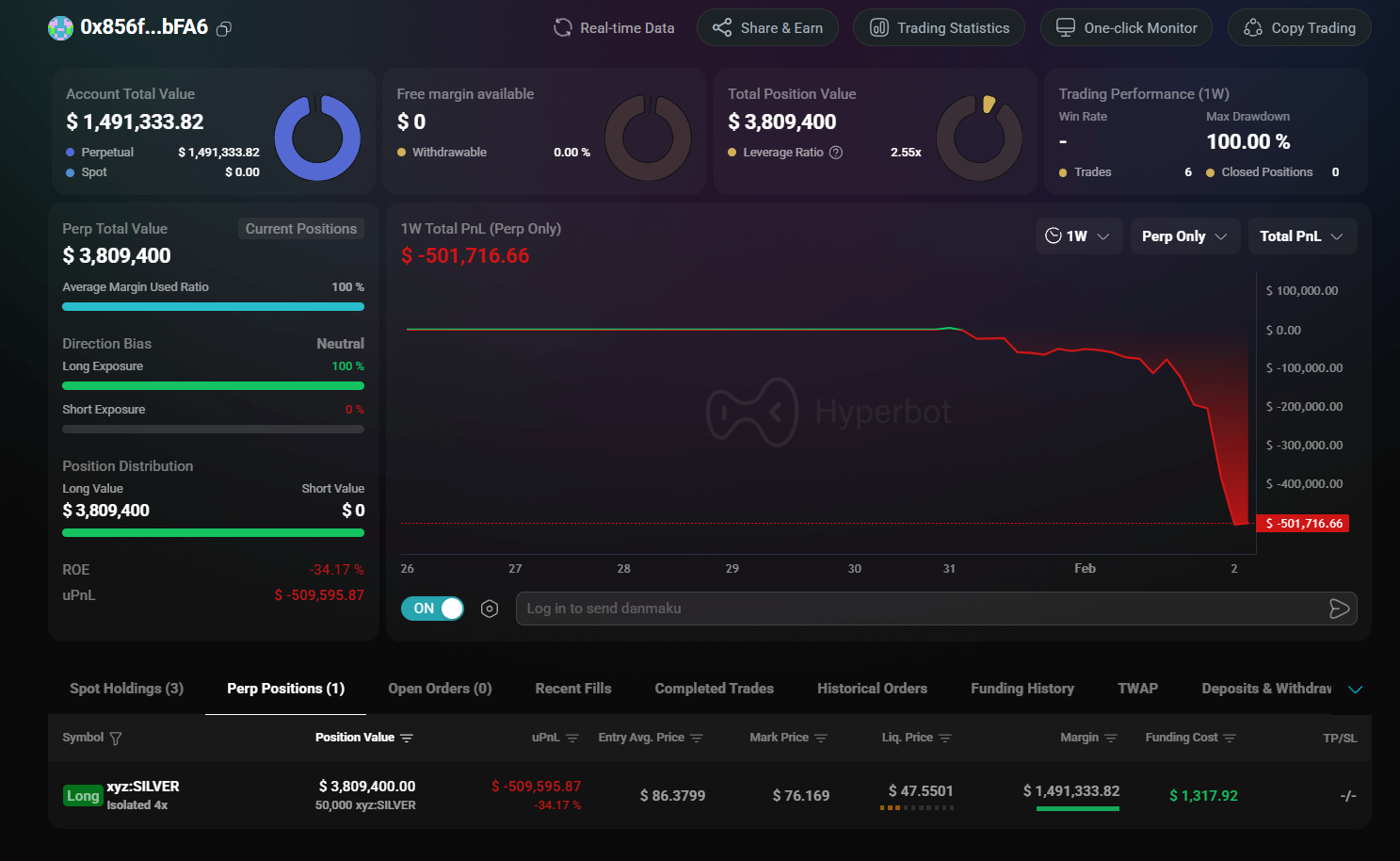
Task: Click the Average Margin Used Ratio bar
Action: tap(213, 306)
